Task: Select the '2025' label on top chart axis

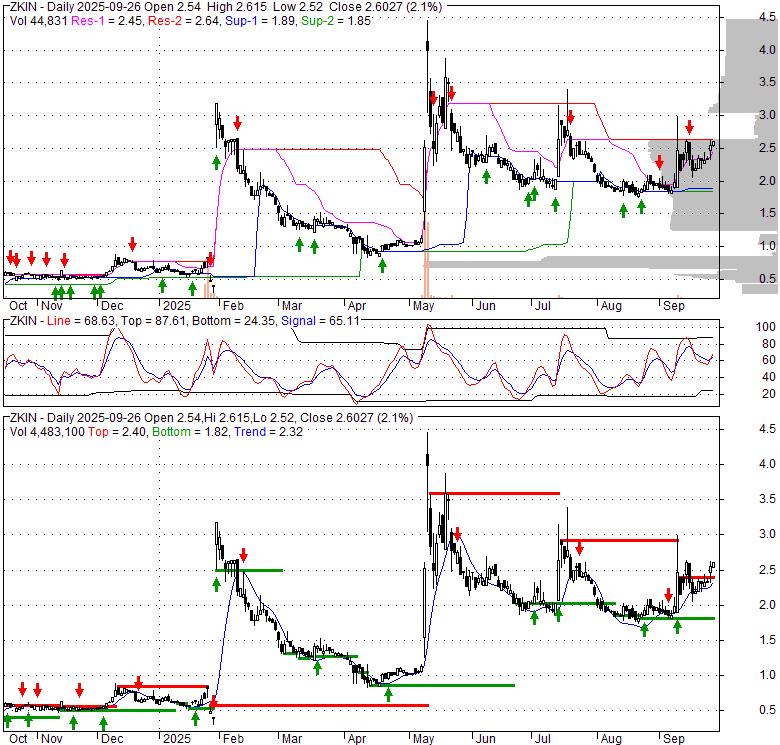Action: pyautogui.click(x=177, y=306)
